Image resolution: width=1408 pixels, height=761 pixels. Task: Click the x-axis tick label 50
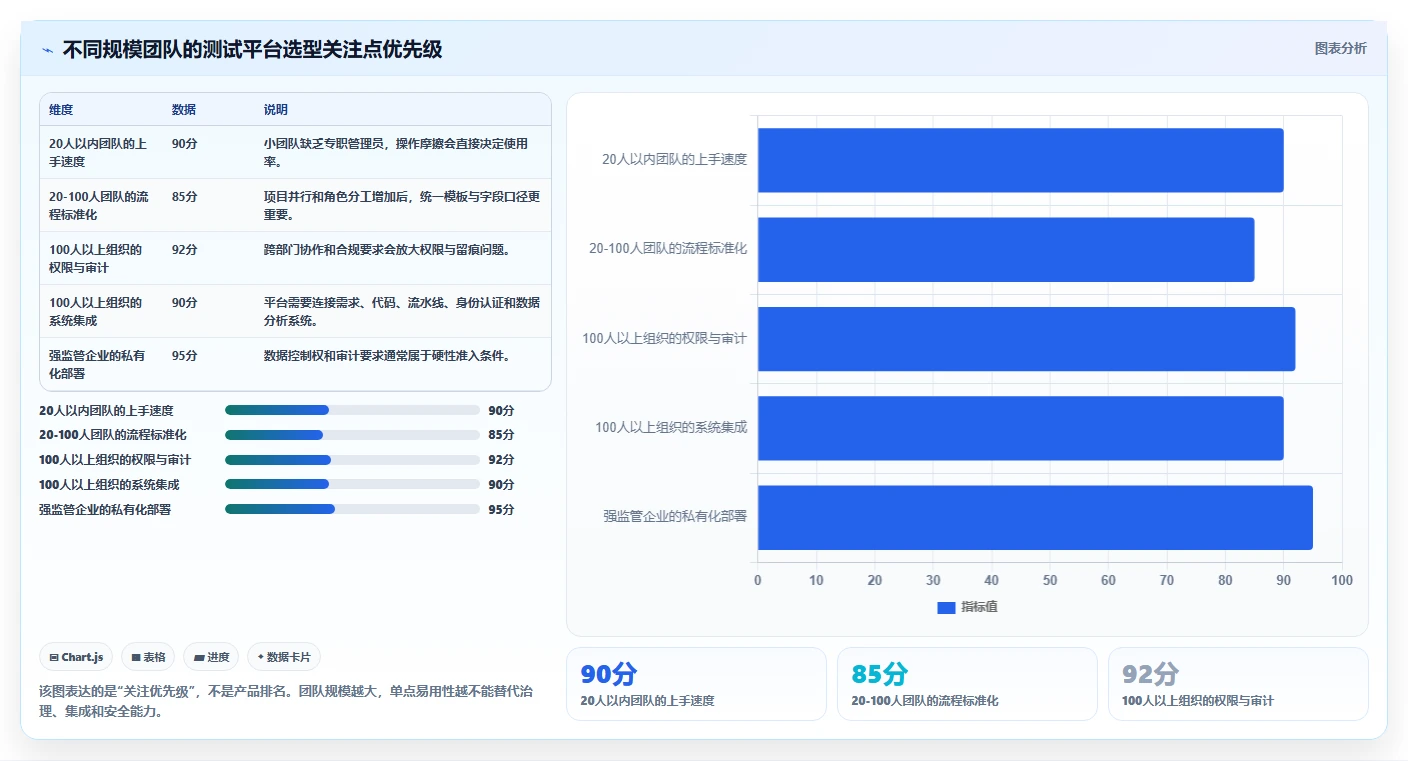(1050, 580)
